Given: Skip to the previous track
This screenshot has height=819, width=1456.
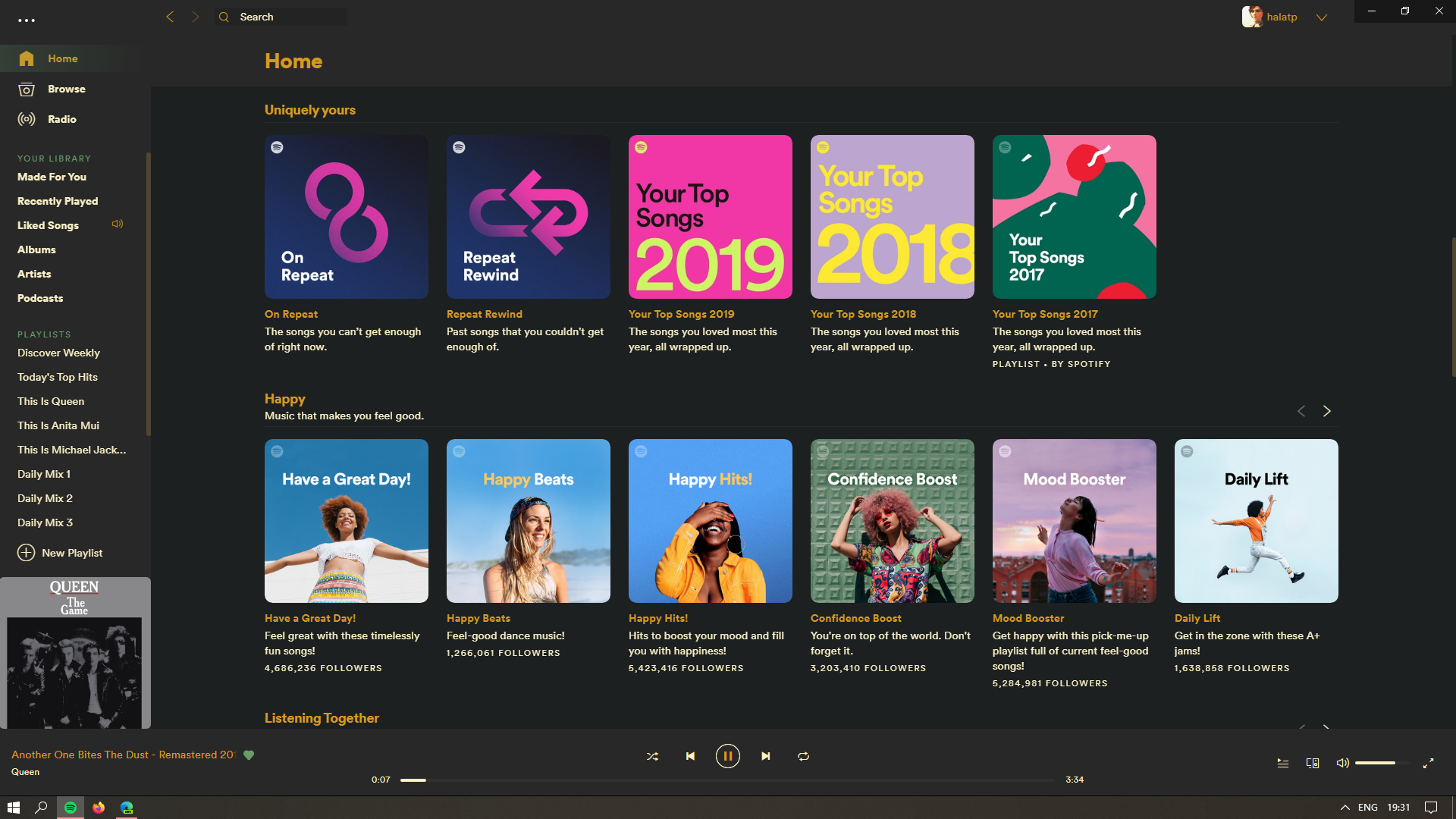Looking at the screenshot, I should tap(690, 756).
